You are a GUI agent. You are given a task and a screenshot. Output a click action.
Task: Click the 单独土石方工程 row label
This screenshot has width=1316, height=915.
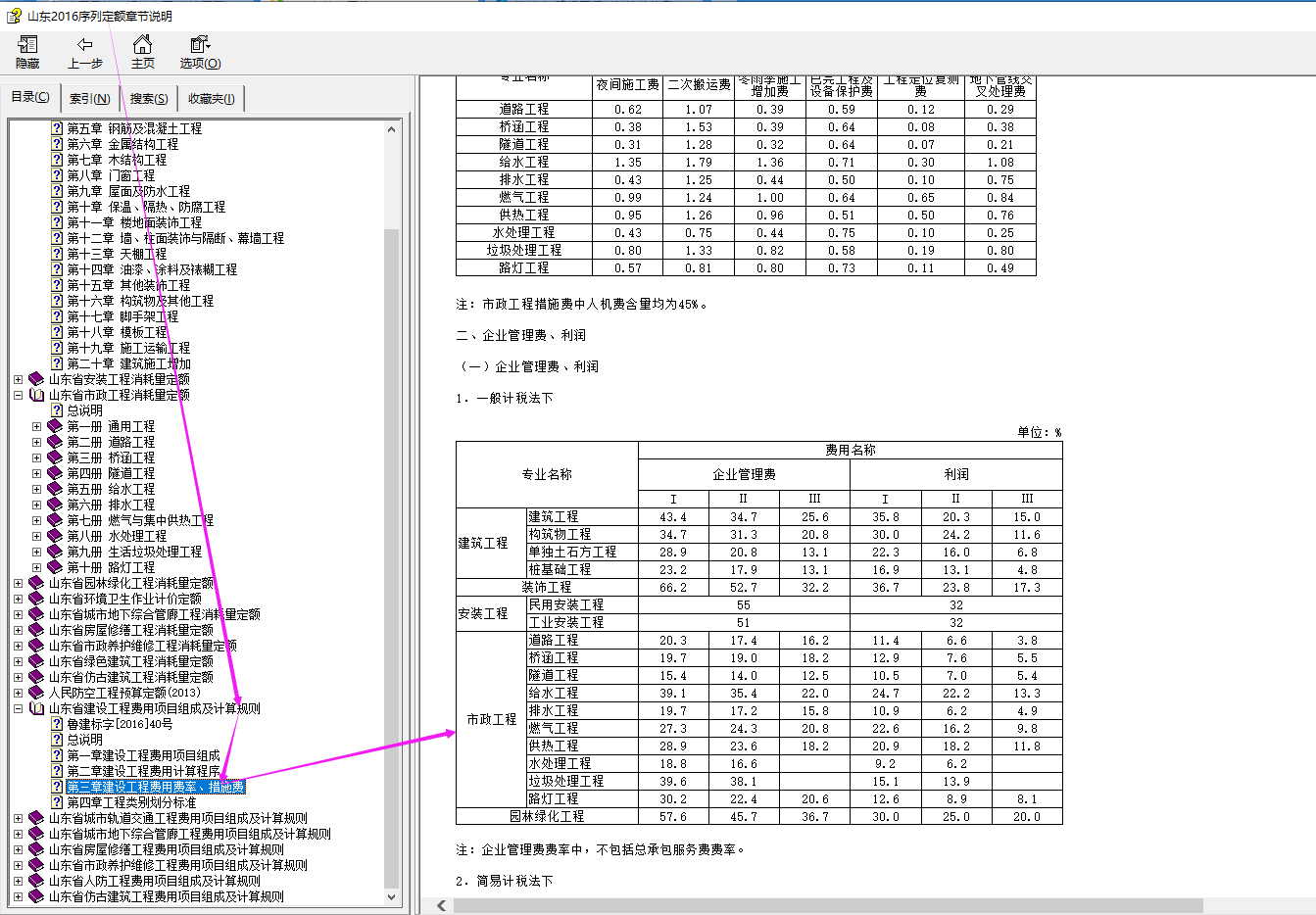click(572, 552)
